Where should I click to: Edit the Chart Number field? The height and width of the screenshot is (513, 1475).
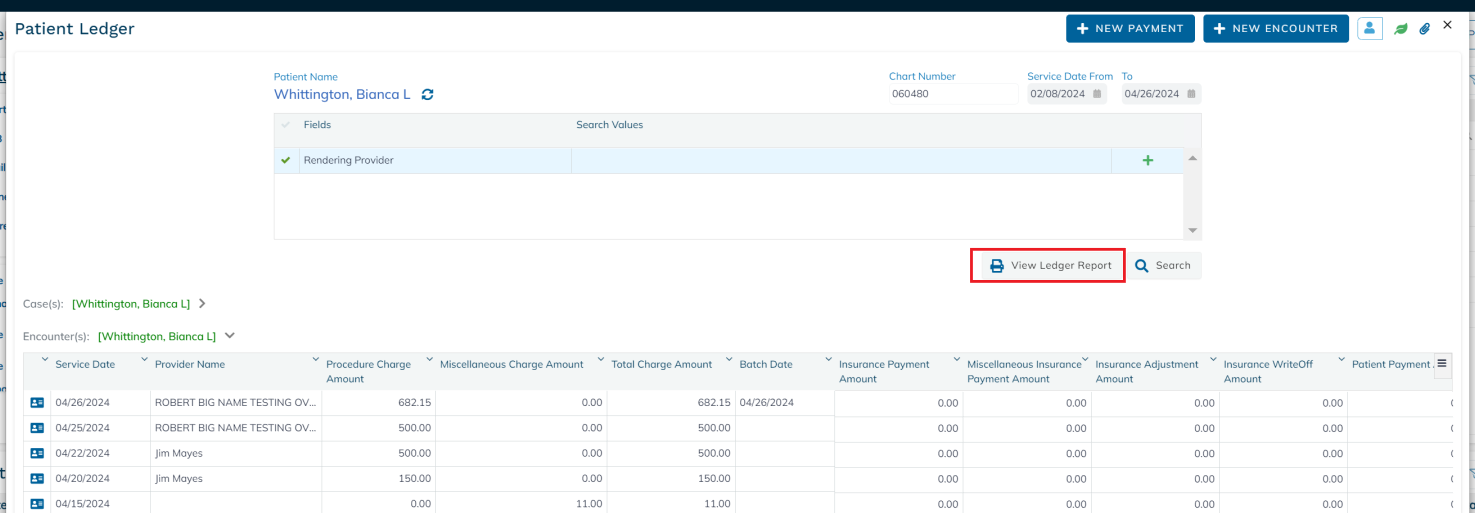953,94
